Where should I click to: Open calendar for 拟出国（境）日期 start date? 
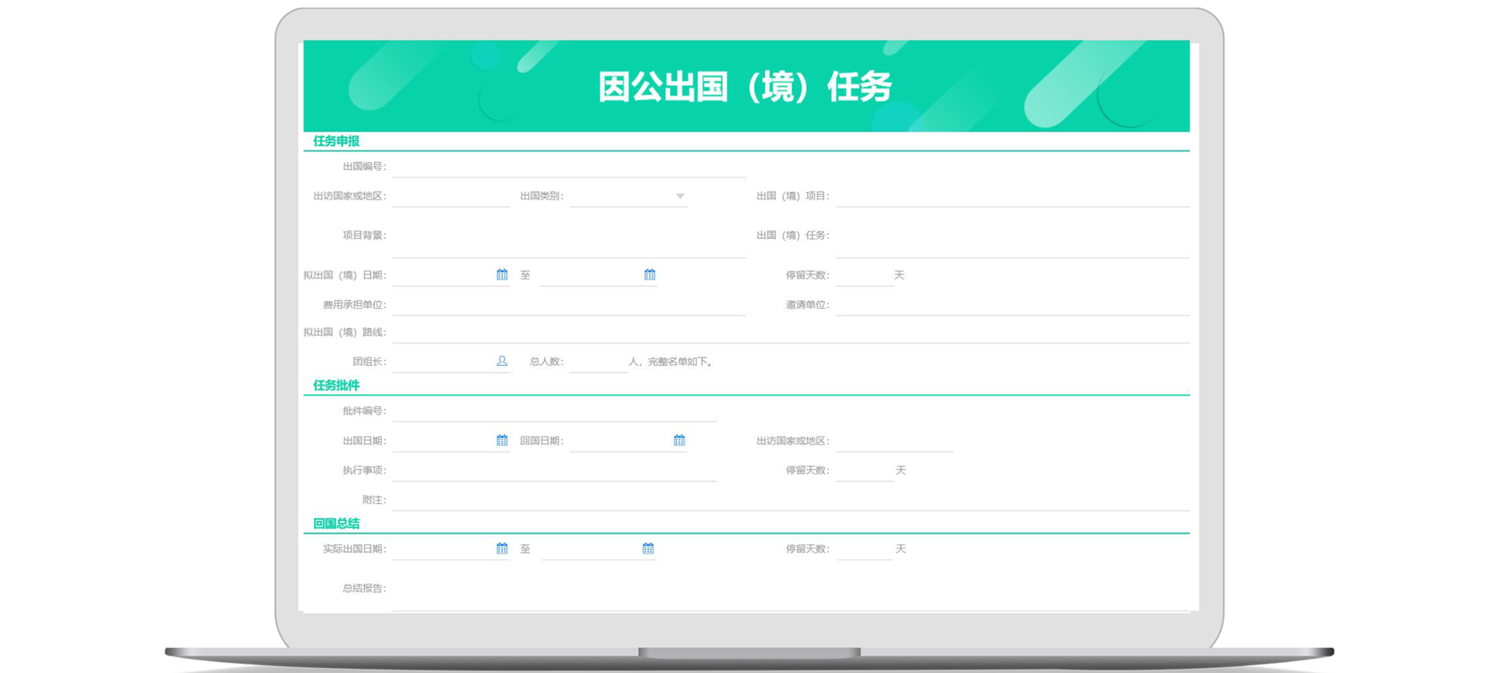pos(502,275)
